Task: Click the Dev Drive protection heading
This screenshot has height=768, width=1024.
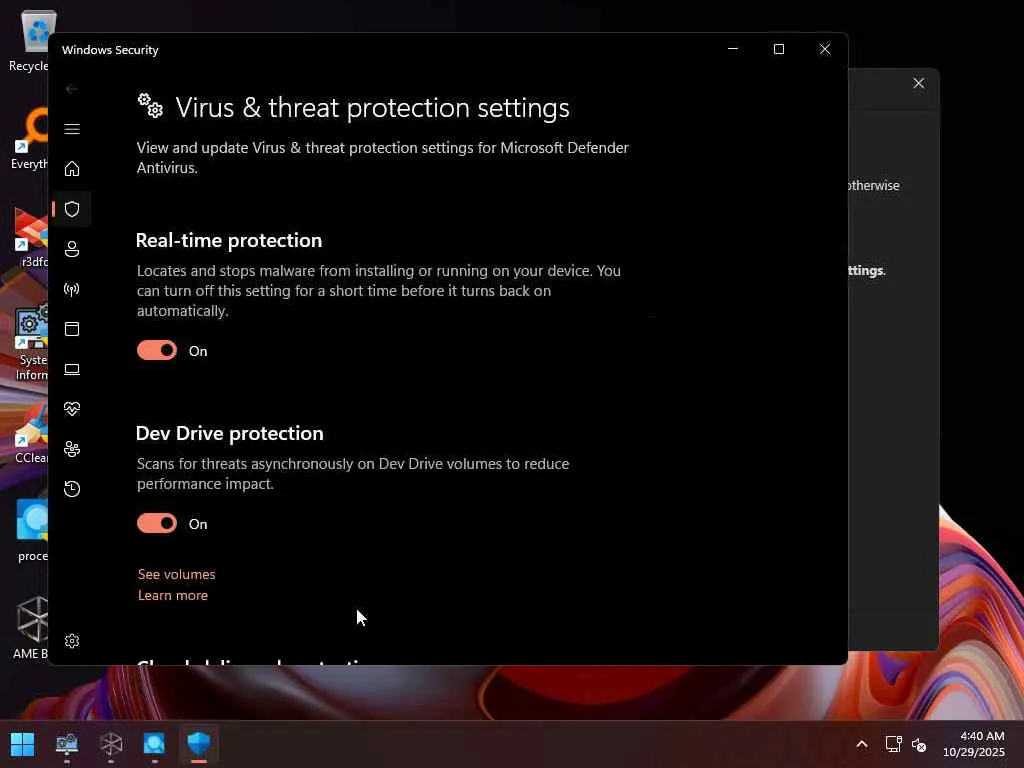Action: [229, 433]
